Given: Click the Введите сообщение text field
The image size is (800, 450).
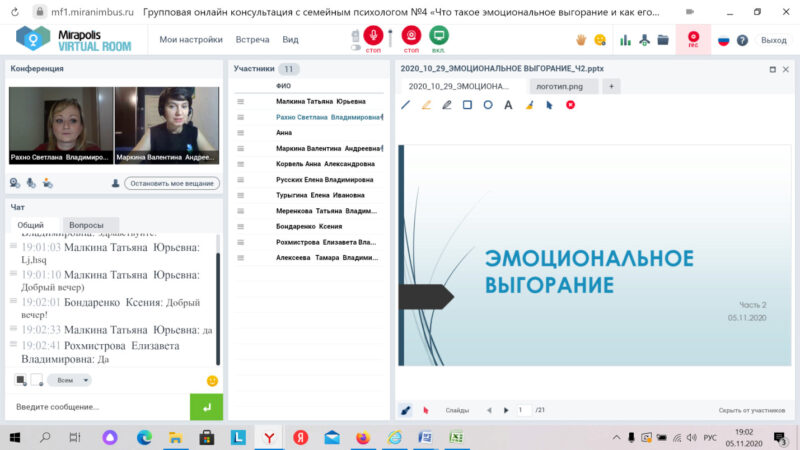Looking at the screenshot, I should pyautogui.click(x=98, y=407).
